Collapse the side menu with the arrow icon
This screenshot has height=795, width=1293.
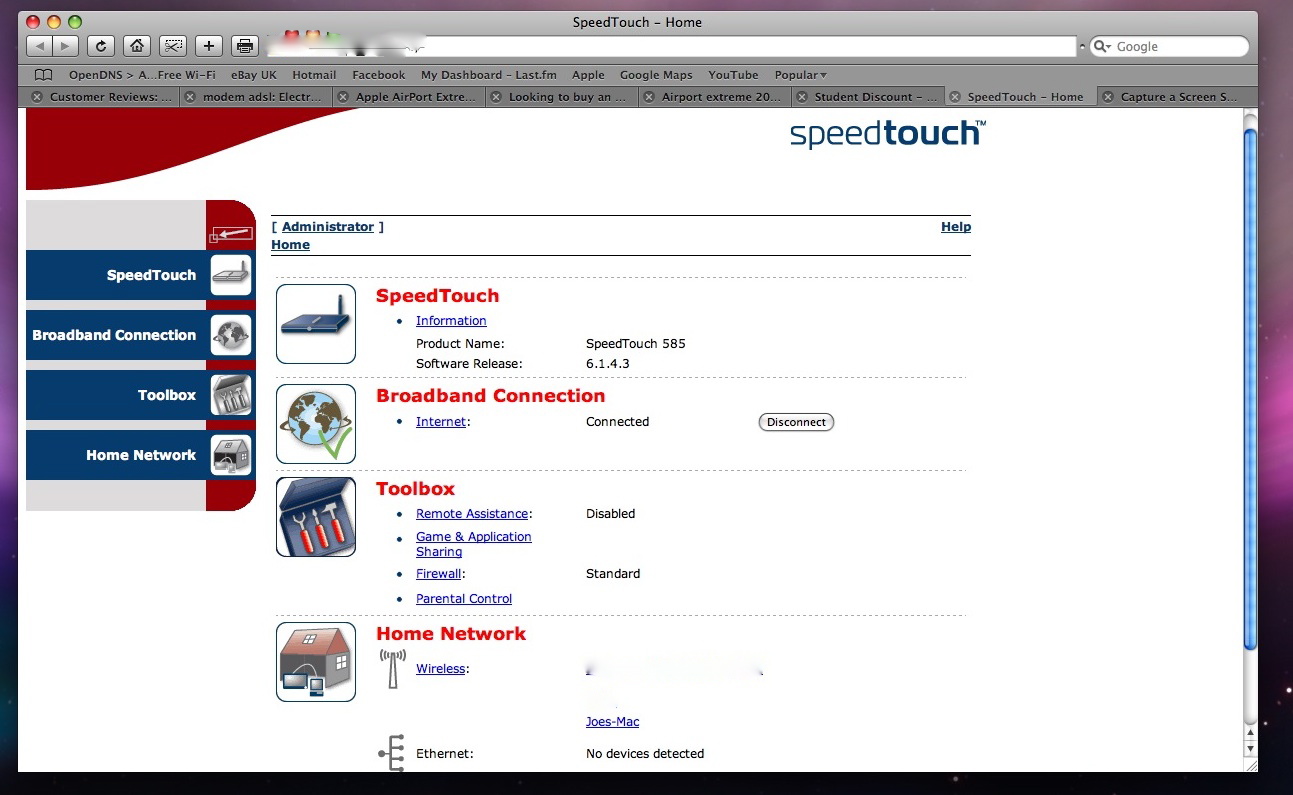[x=231, y=235]
